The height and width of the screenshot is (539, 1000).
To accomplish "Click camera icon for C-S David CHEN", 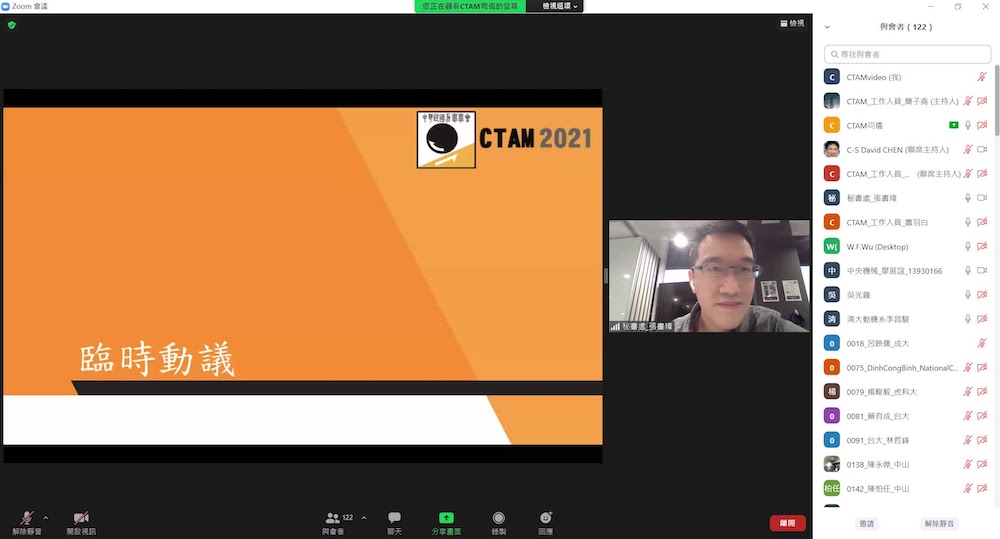I will click(x=982, y=150).
